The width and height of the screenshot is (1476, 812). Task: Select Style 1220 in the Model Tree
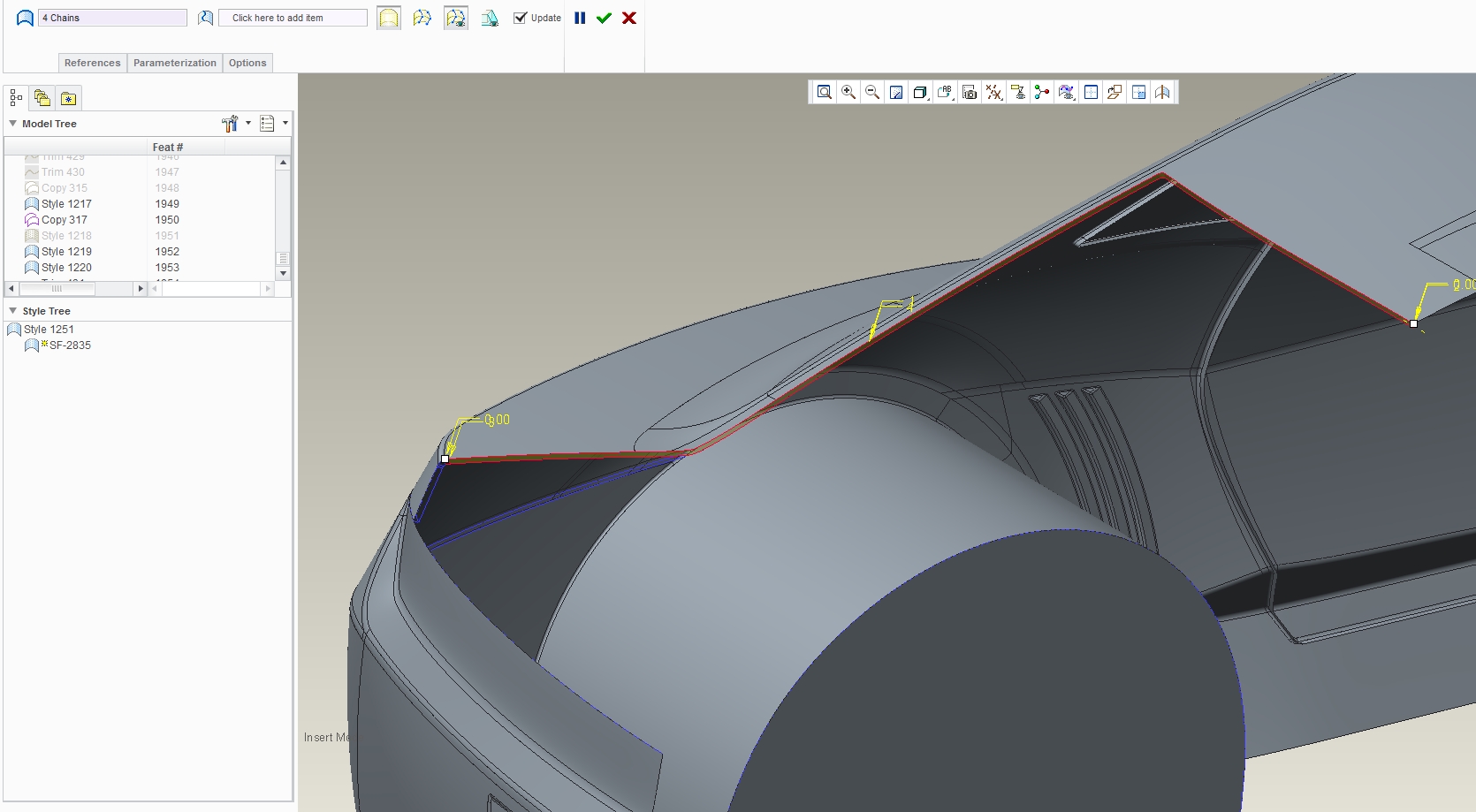click(x=66, y=268)
